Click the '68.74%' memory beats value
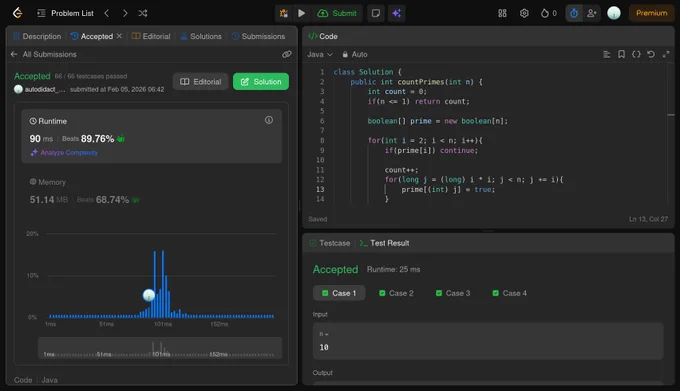680x391 pixels. [x=112, y=200]
